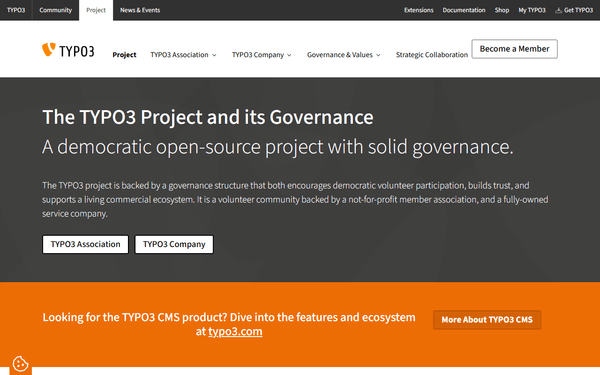Open the Extensions link
The image size is (600, 375).
(x=419, y=10)
